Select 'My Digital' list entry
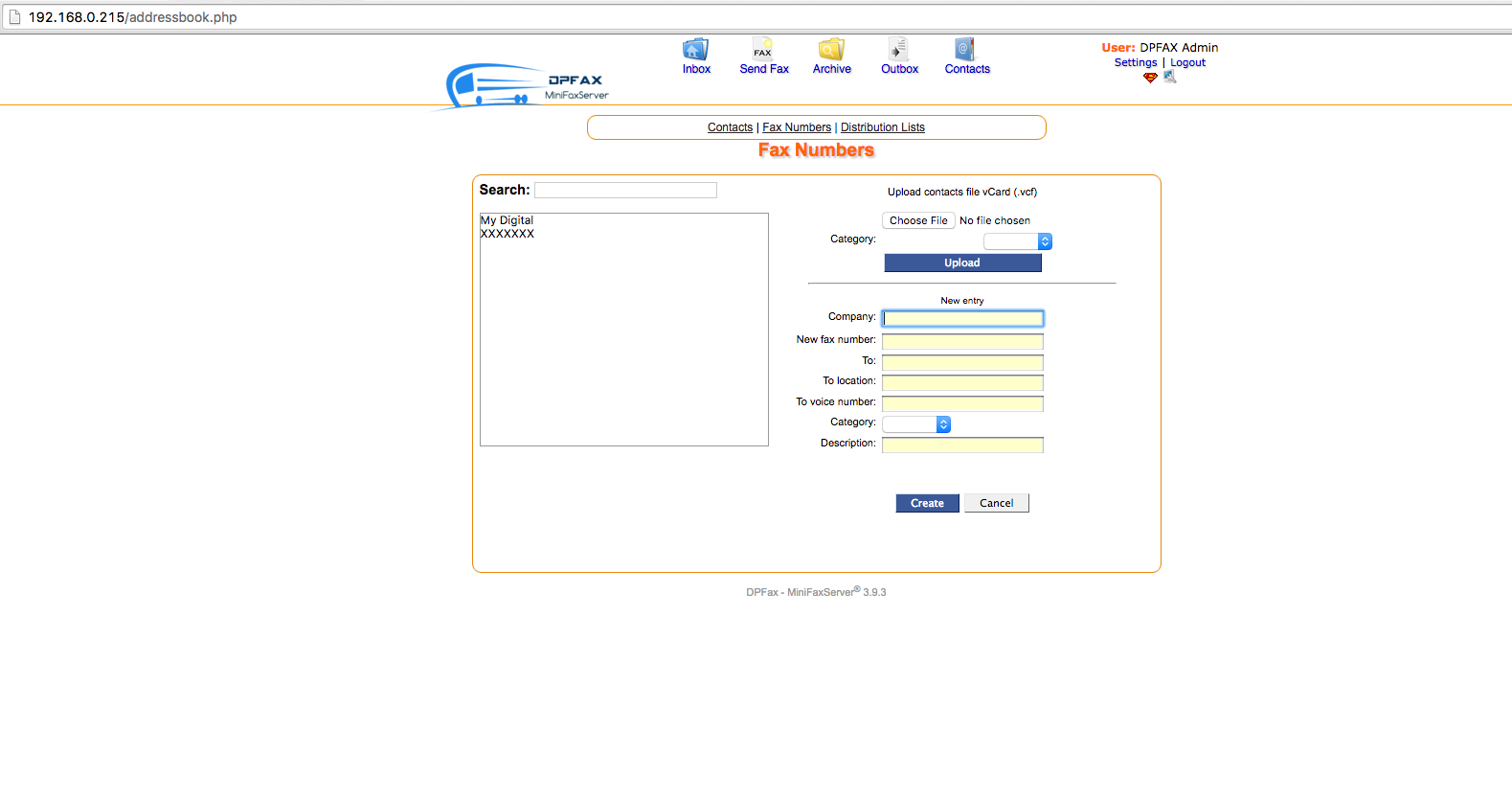 (507, 220)
